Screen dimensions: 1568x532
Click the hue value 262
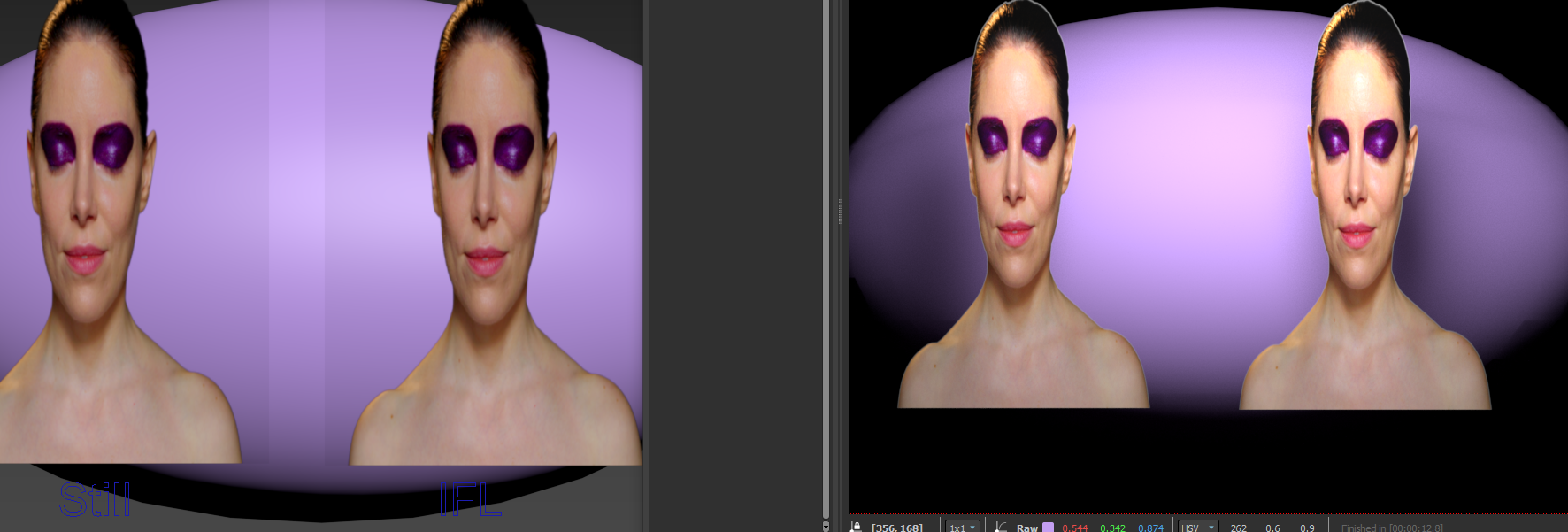(x=1238, y=528)
